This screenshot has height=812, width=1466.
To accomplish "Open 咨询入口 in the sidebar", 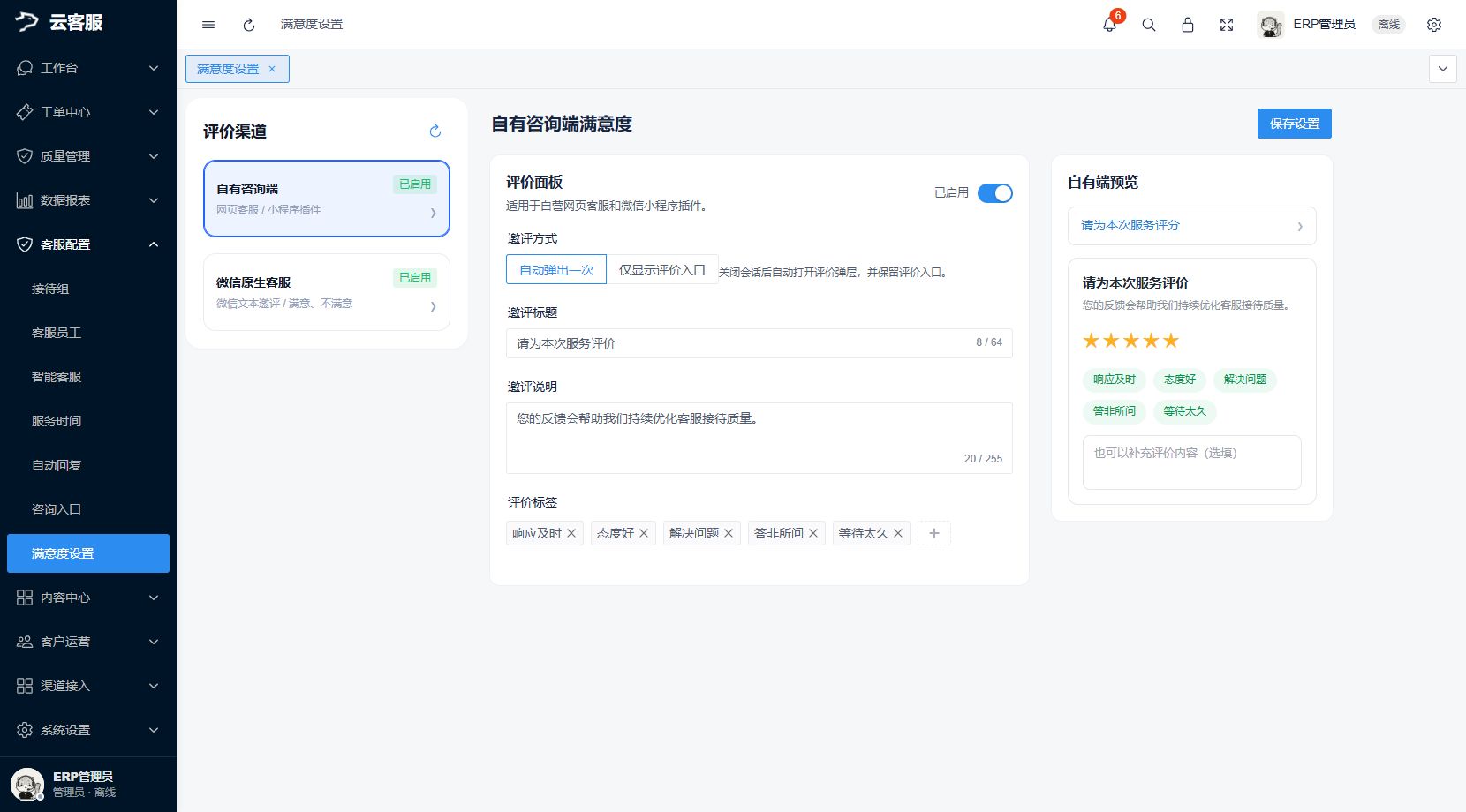I will pyautogui.click(x=88, y=509).
